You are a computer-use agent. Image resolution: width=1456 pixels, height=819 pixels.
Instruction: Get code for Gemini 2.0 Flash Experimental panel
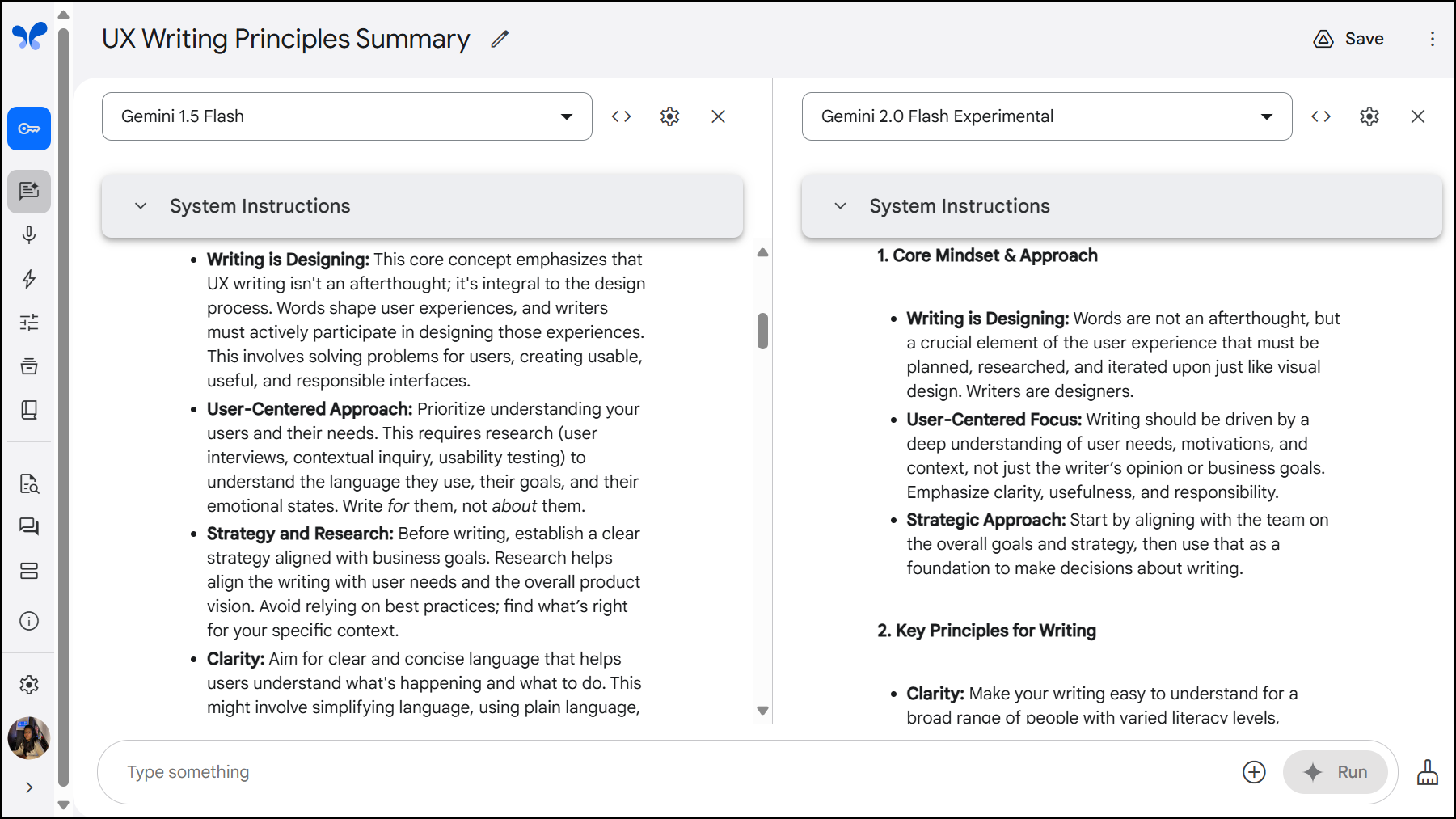point(1321,116)
